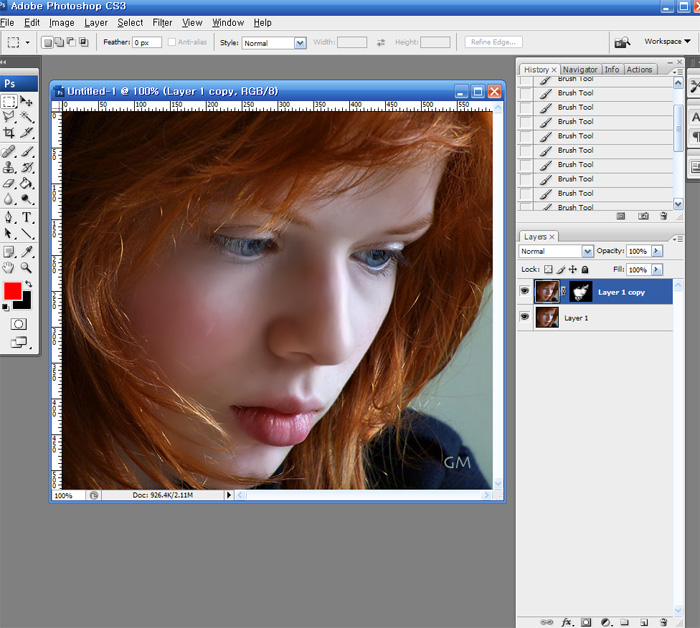Open the layer blend mode dropdown

[587, 251]
